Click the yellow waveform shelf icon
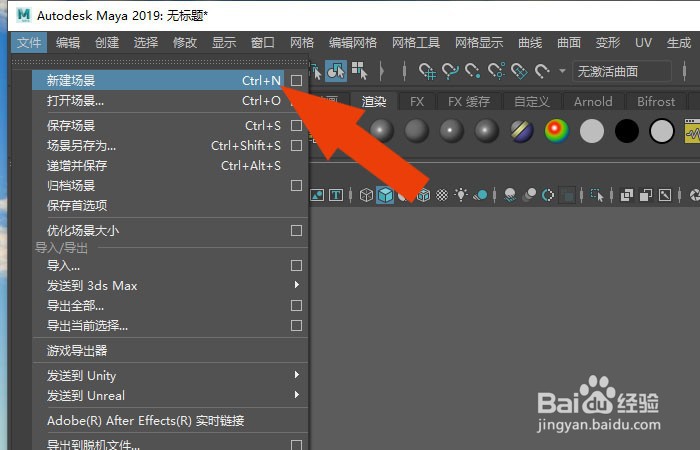Screen dimensions: 700x450 [692, 131]
